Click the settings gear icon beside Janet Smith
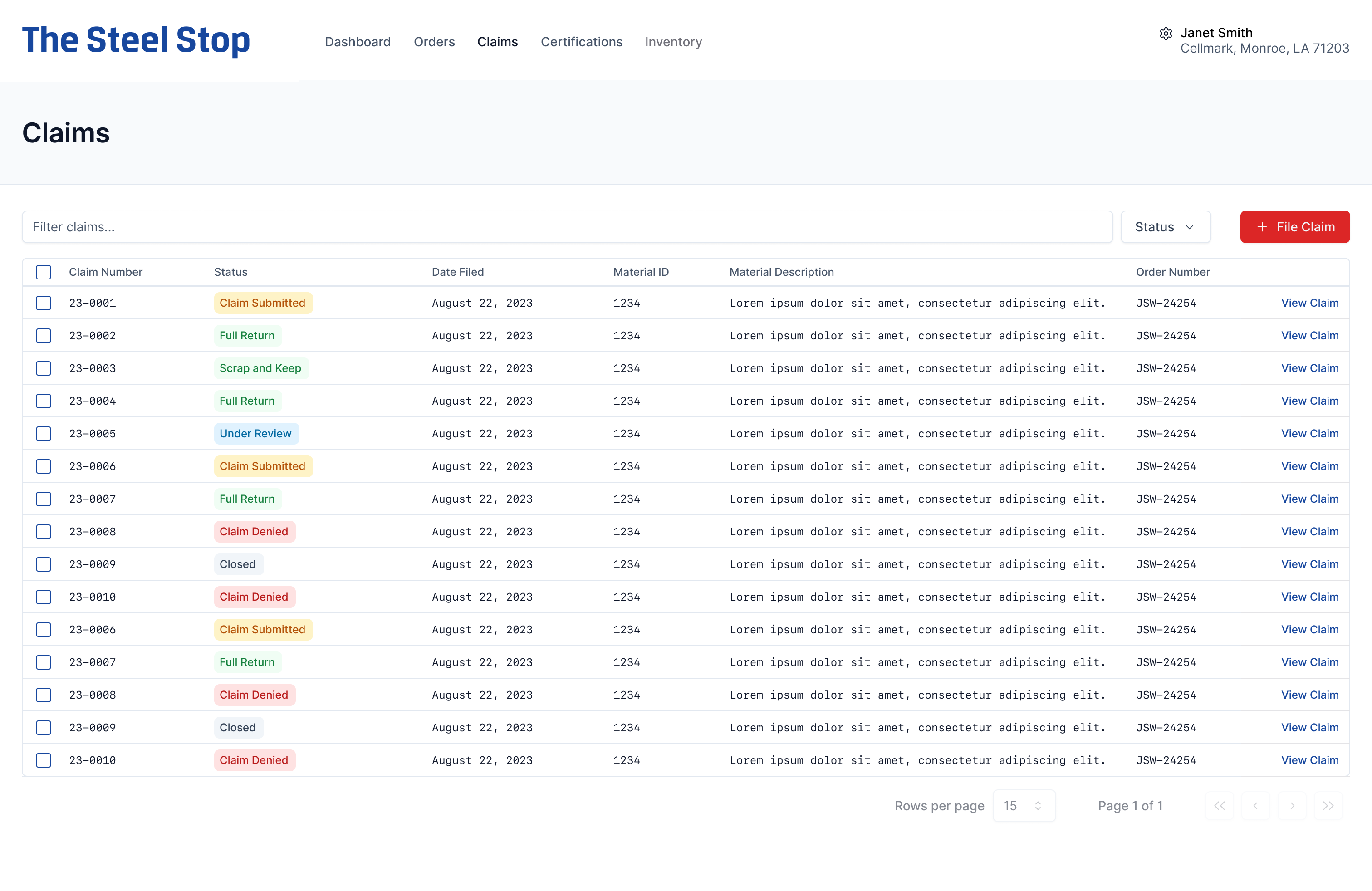Image resolution: width=1372 pixels, height=891 pixels. coord(1165,34)
